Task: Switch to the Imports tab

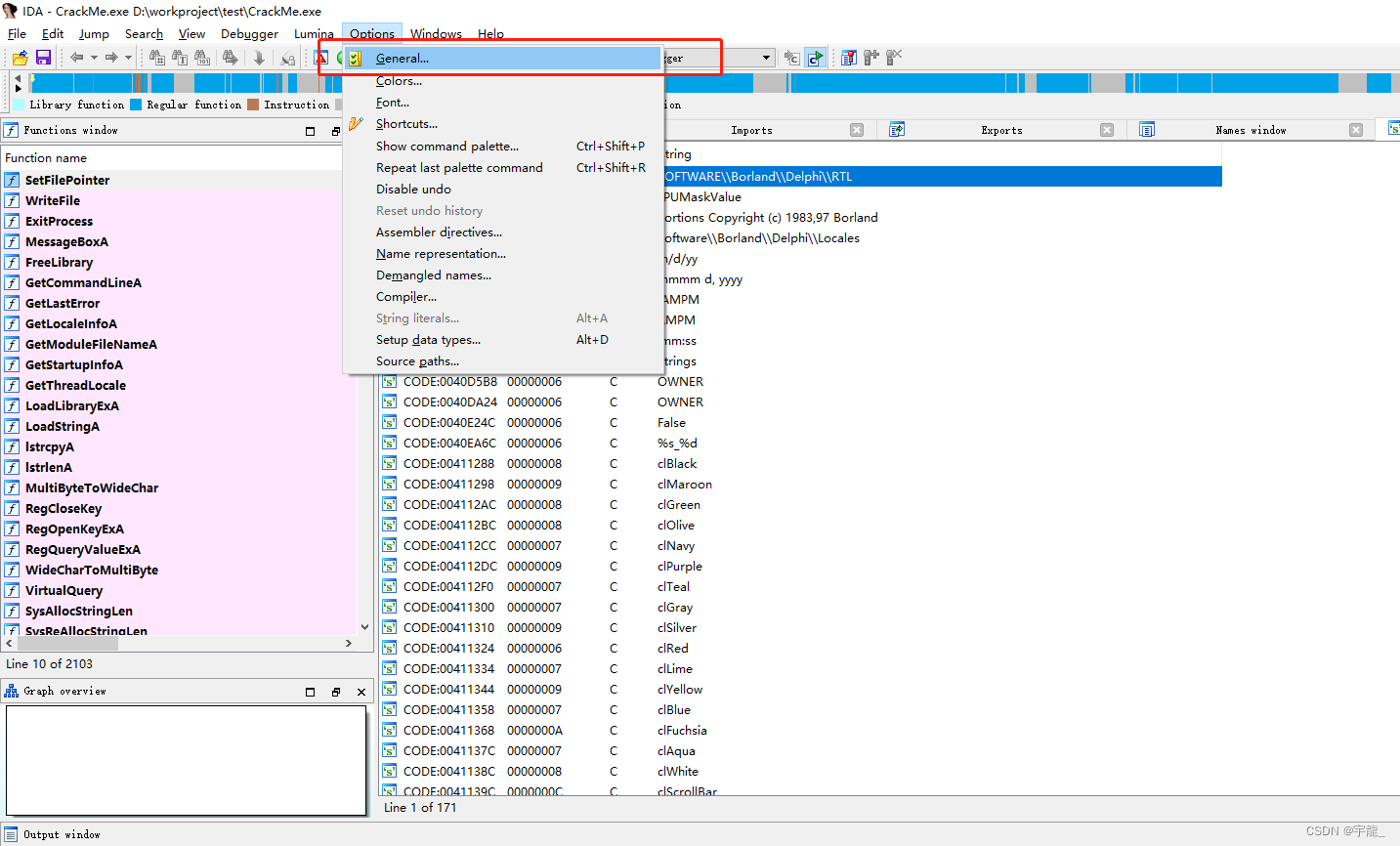Action: click(751, 130)
